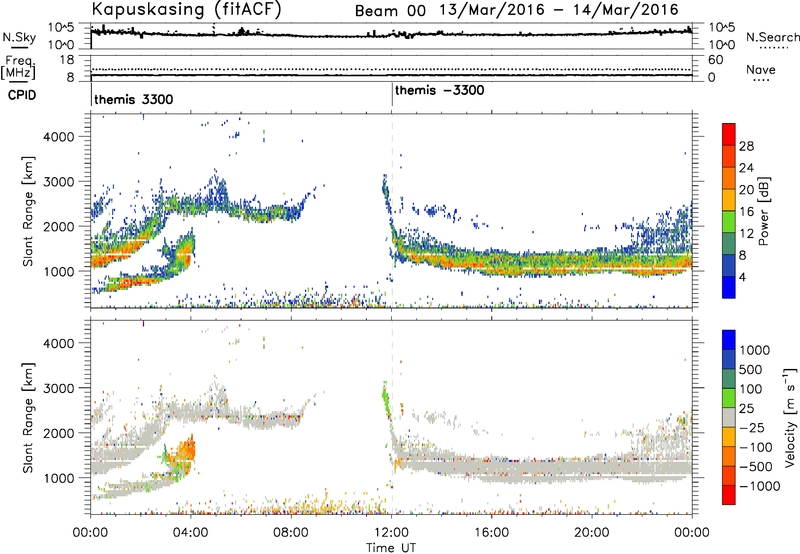Click the 'Kapuskasing (fitACF)' title text

click(x=186, y=9)
